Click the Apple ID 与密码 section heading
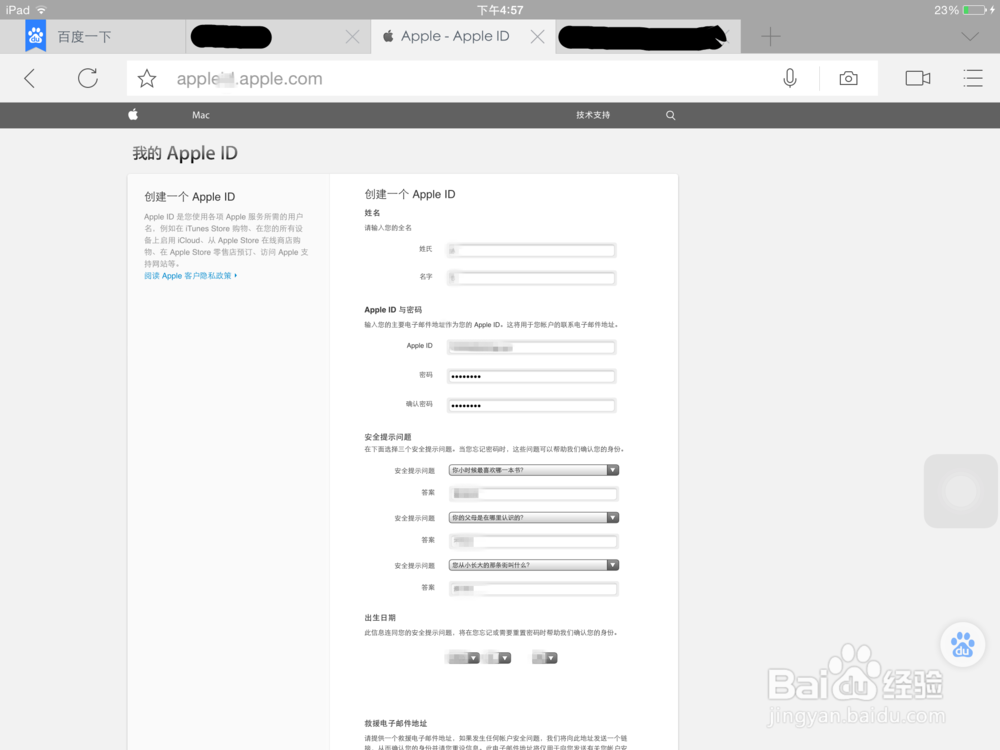 click(393, 309)
